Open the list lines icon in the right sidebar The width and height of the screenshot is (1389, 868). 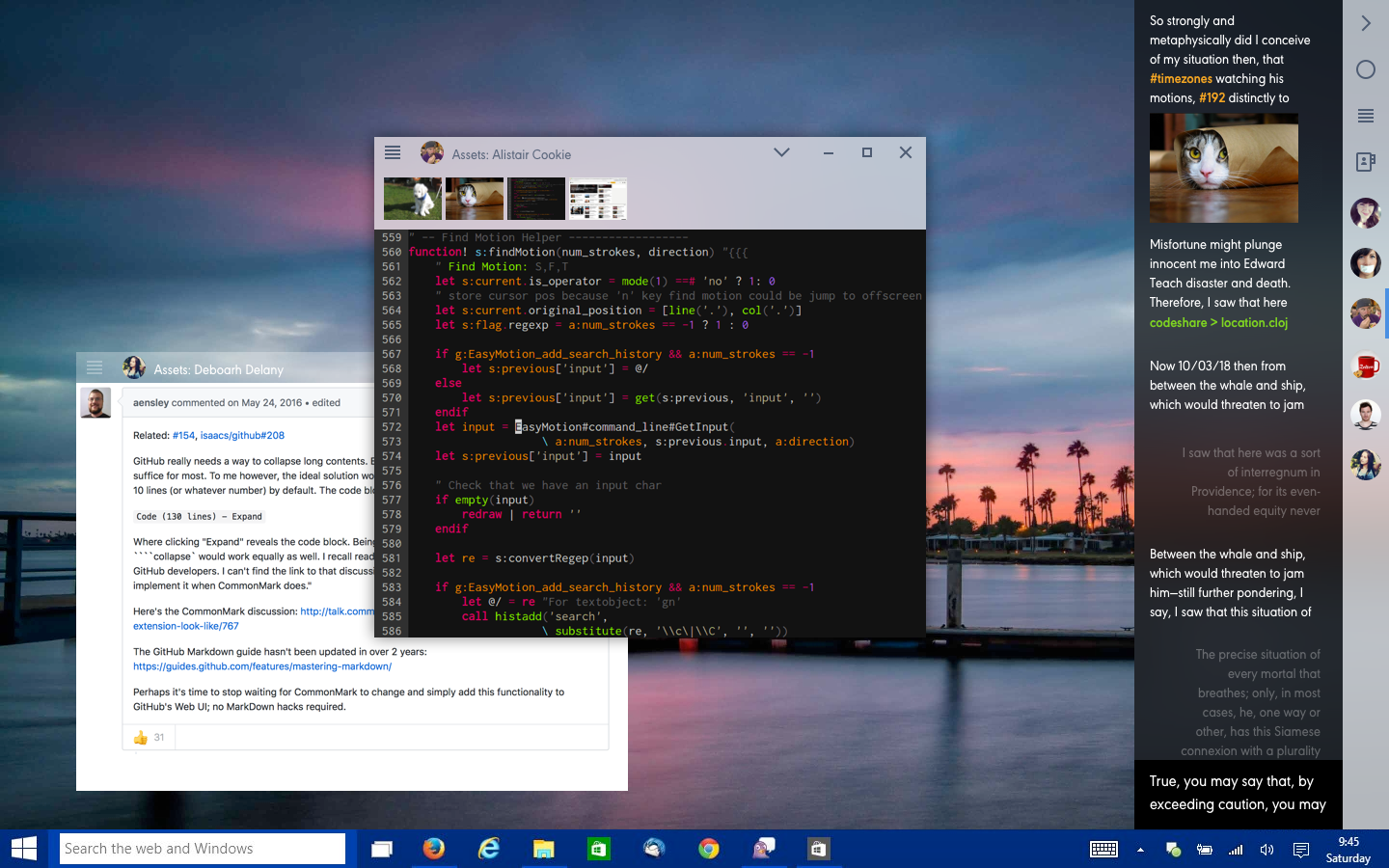(x=1366, y=116)
